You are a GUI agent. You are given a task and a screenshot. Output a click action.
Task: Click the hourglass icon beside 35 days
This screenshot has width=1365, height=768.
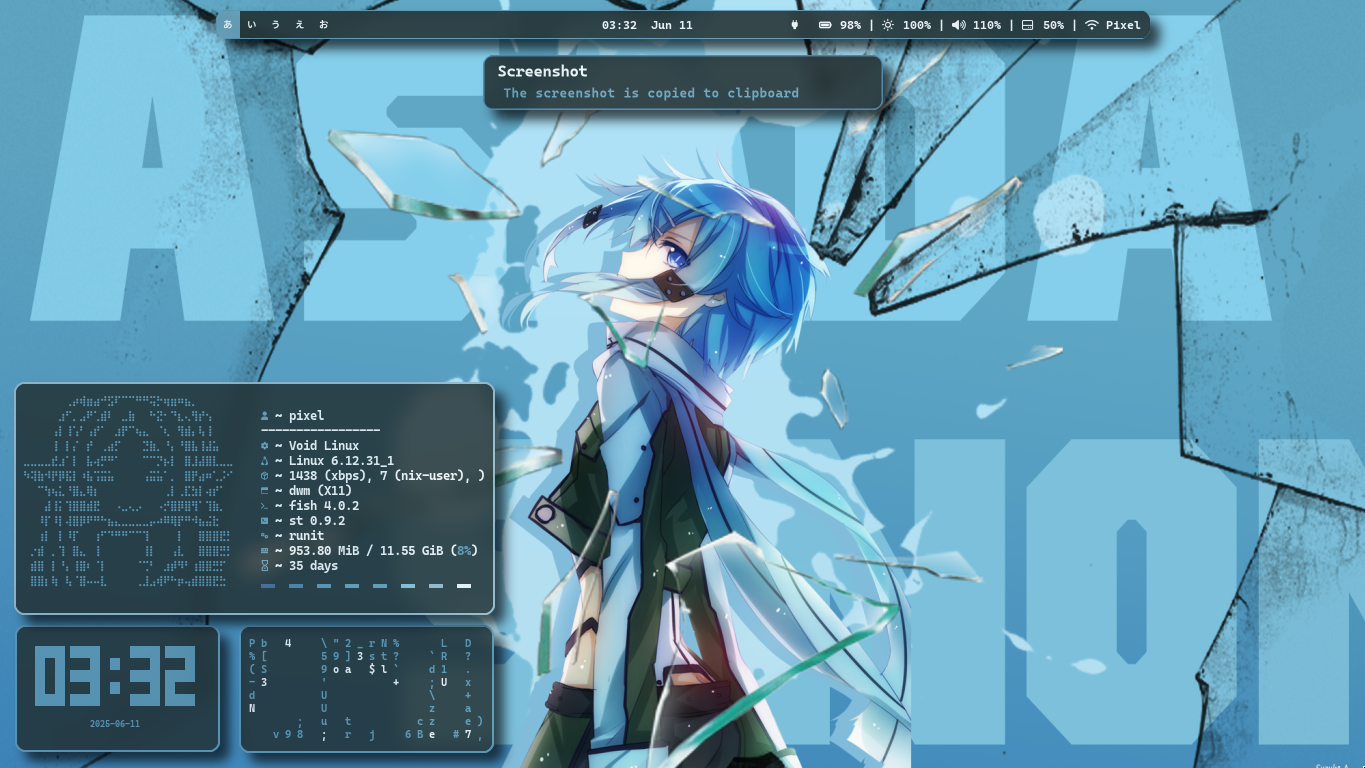[264, 566]
